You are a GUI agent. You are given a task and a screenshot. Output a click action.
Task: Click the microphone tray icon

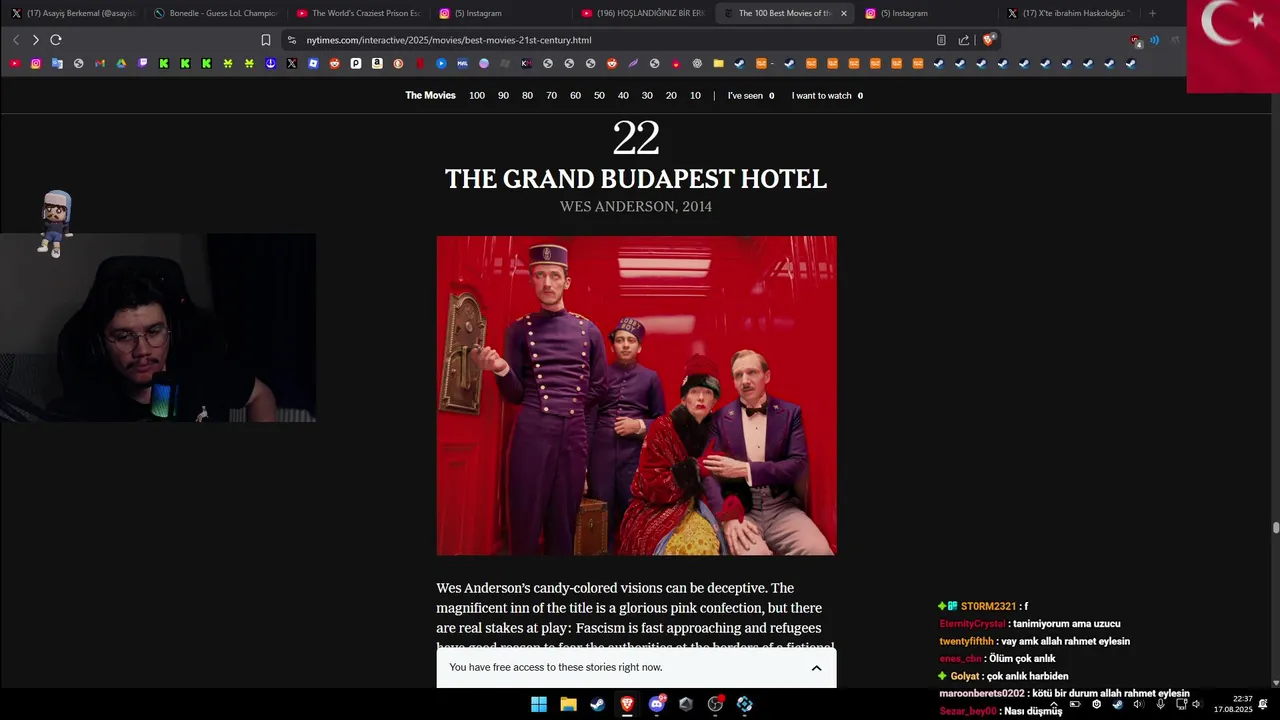click(x=1160, y=705)
